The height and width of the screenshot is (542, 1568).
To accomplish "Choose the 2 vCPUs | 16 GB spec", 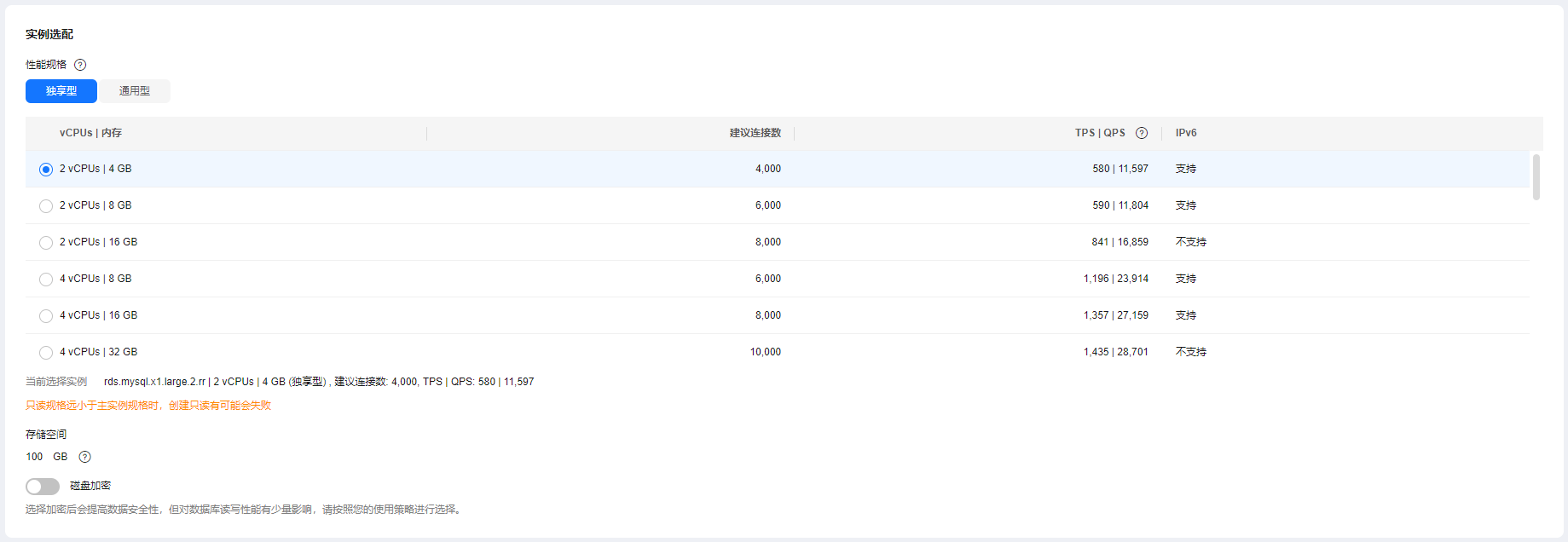I will click(x=46, y=243).
